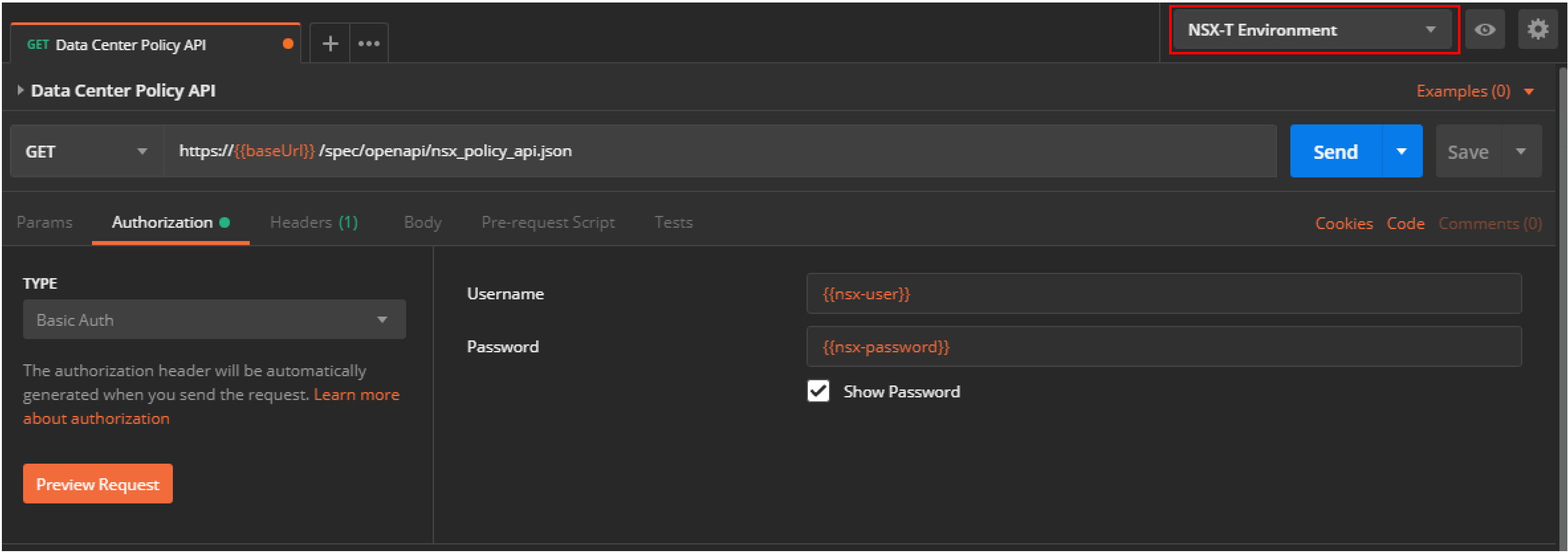The image size is (1568, 553).
Task: Open the Basic Auth type dropdown
Action: coord(214,320)
